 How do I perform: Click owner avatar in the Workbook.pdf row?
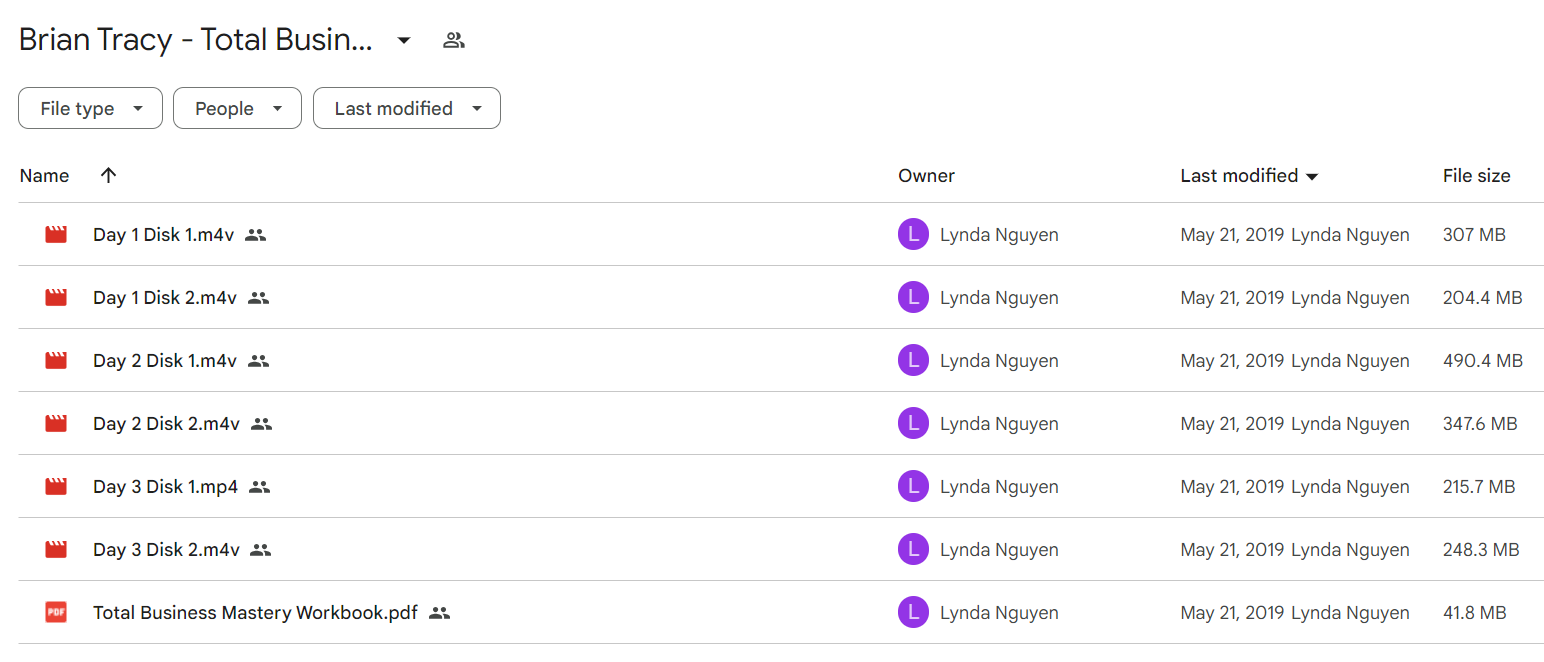pos(914,613)
